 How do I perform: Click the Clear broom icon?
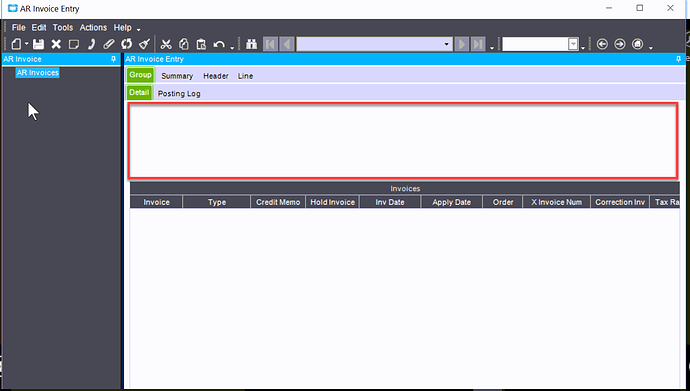[x=145, y=44]
